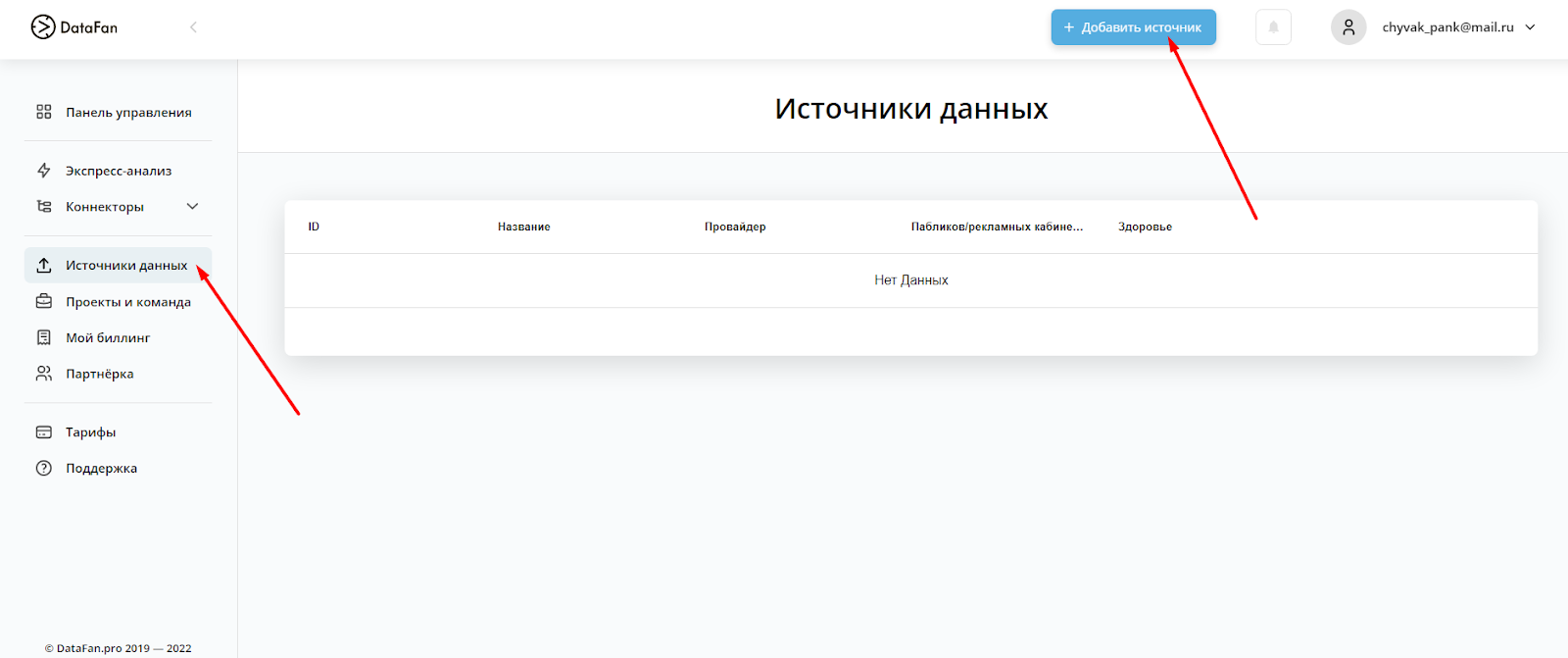Viewport: 1568px width, 658px height.
Task: Click the connectors tree icon
Action: click(x=44, y=207)
